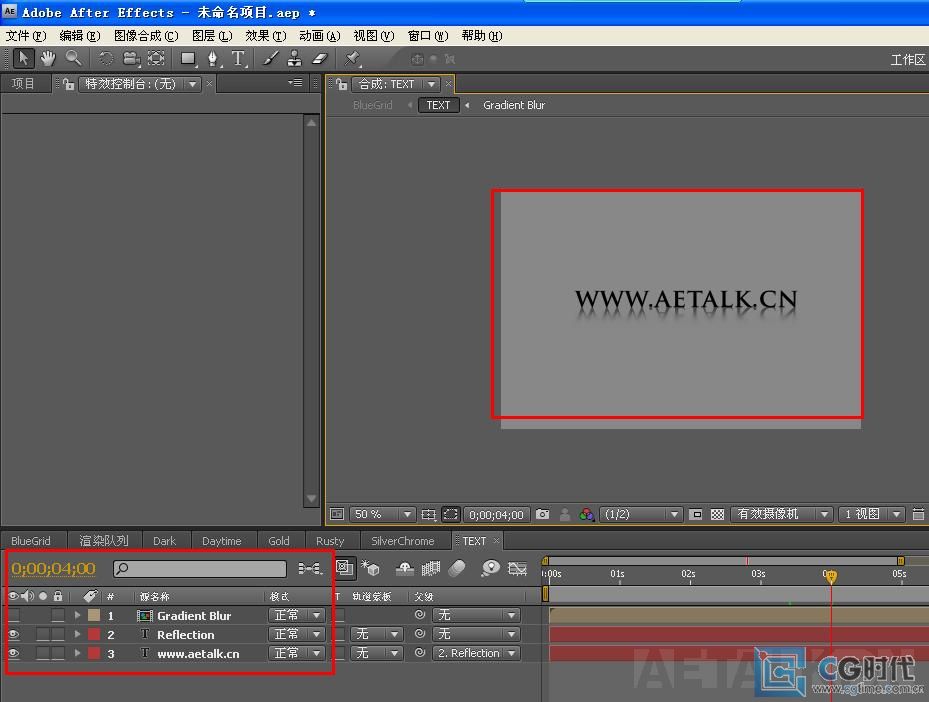Switch to the 渲染队列 tab
929x702 pixels.
pos(104,541)
